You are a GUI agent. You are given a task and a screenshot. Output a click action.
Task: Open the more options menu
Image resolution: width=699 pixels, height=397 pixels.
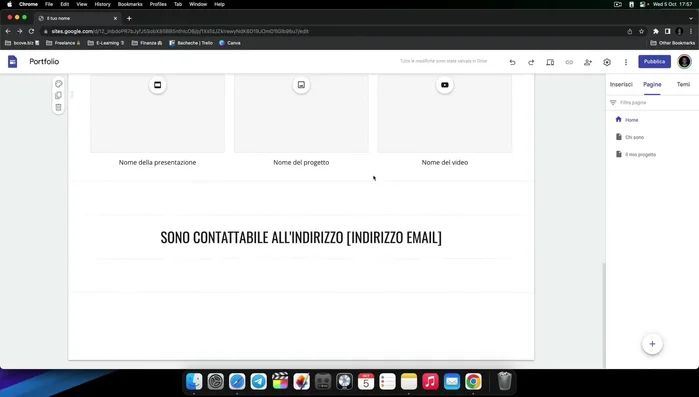pos(625,62)
